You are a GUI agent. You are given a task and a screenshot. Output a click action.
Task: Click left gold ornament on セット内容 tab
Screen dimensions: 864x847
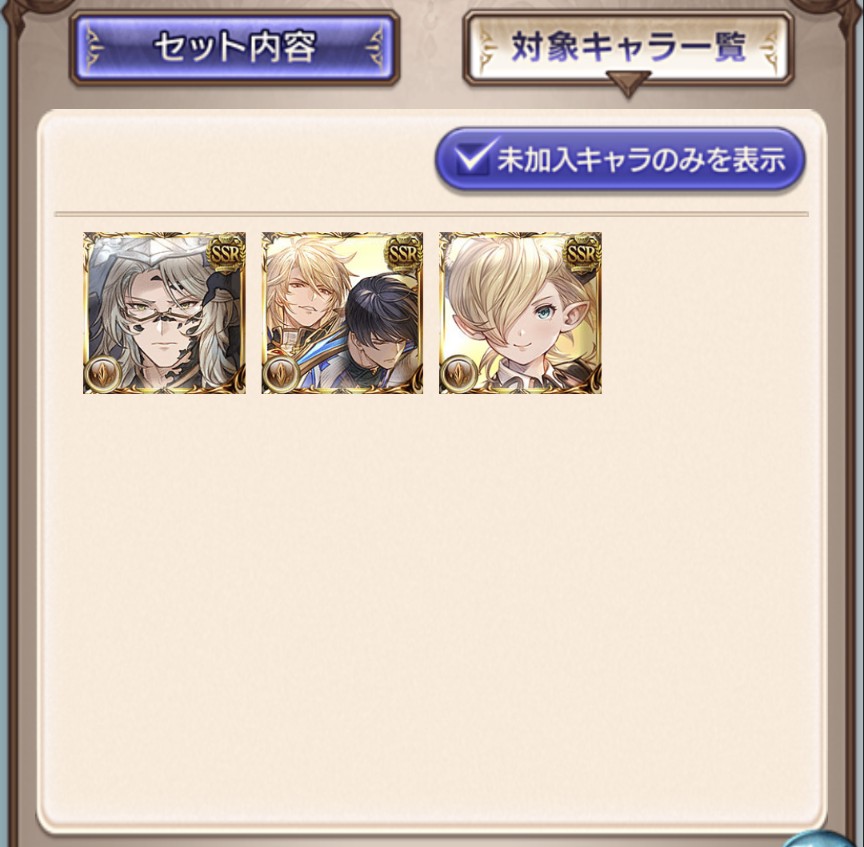coord(95,48)
